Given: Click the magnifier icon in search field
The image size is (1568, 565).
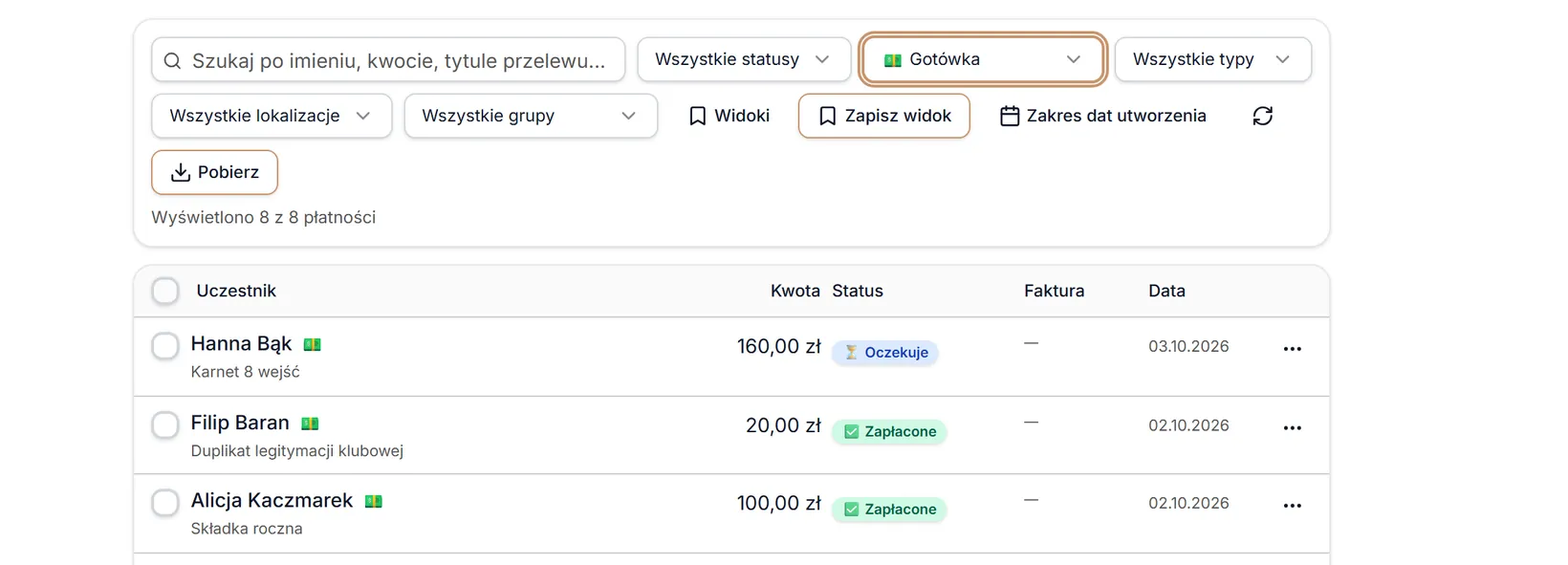Looking at the screenshot, I should tap(172, 61).
